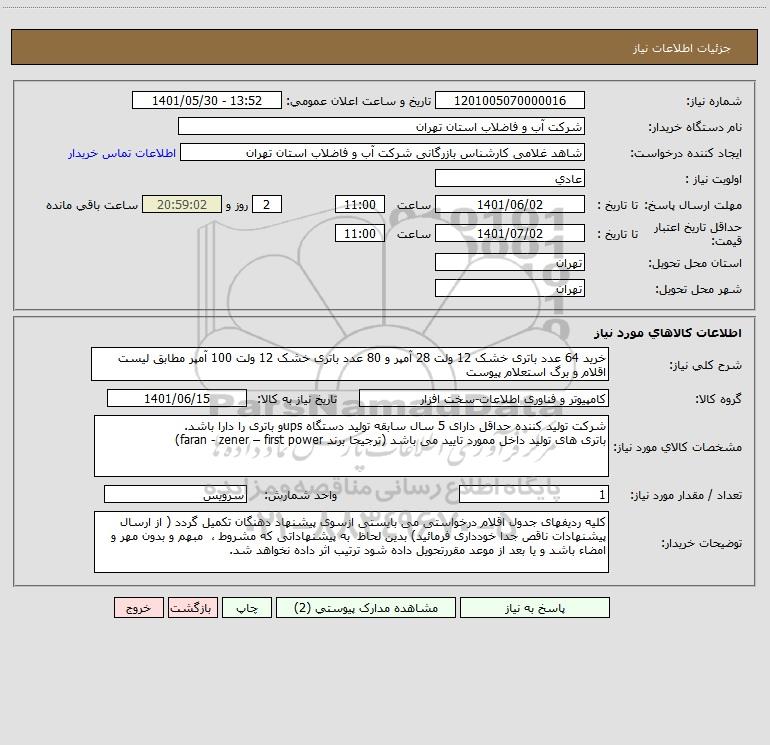This screenshot has width=770, height=745.
Task: Click price validity date 1401/07/02
Action: click(510, 233)
